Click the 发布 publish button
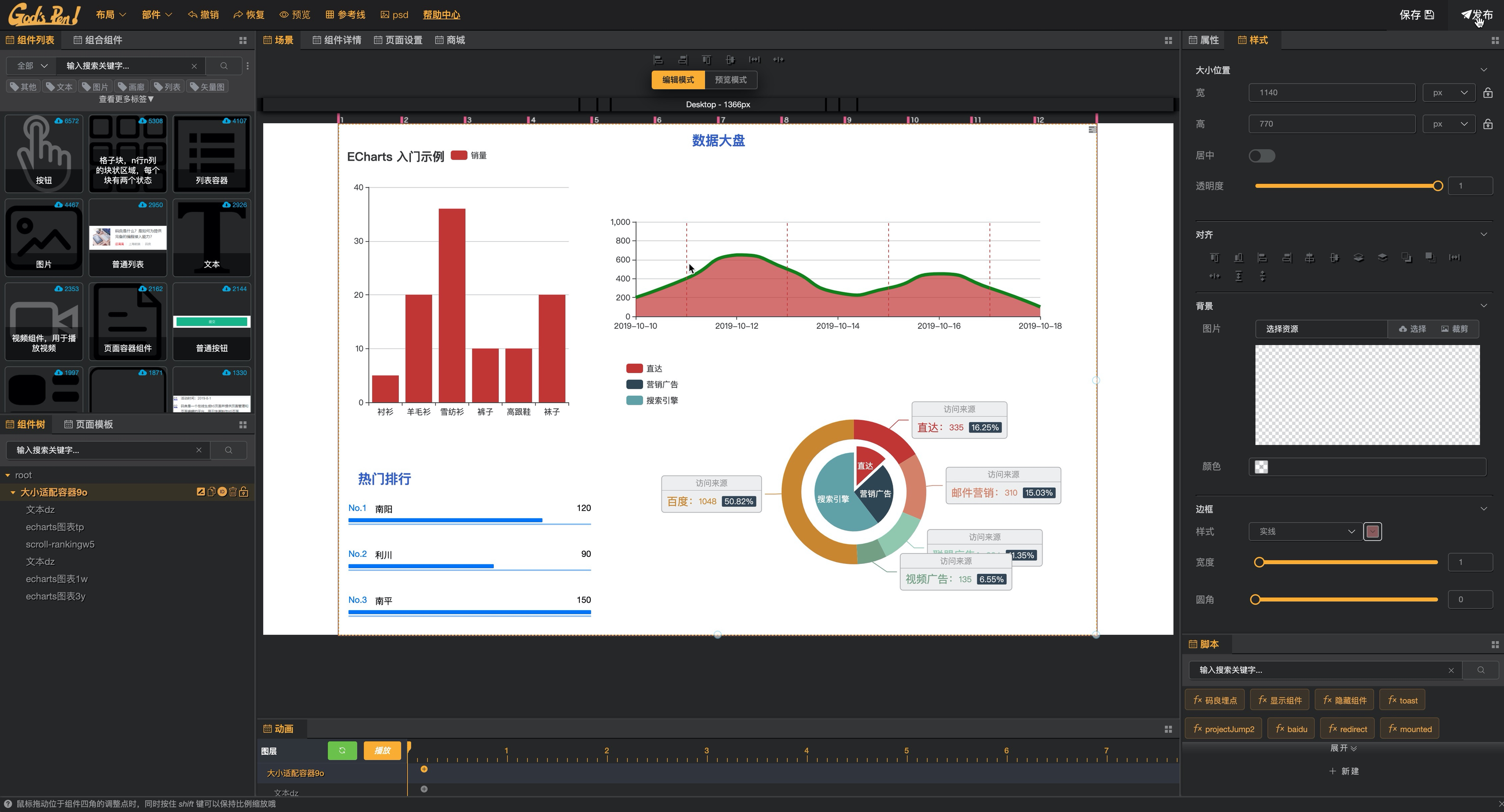The image size is (1504, 812). 1477,15
